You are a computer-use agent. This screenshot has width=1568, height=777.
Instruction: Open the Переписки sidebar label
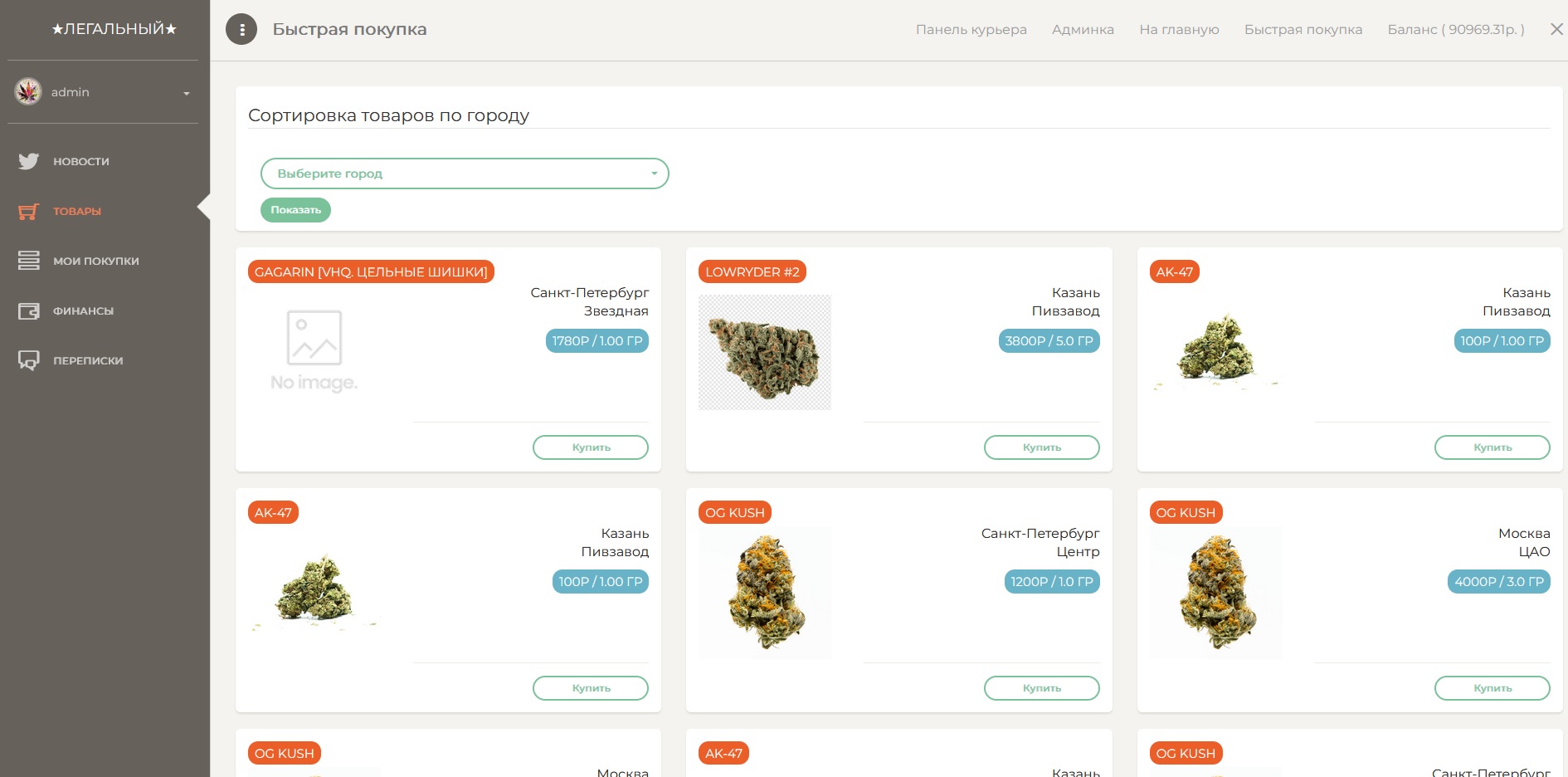(x=88, y=361)
